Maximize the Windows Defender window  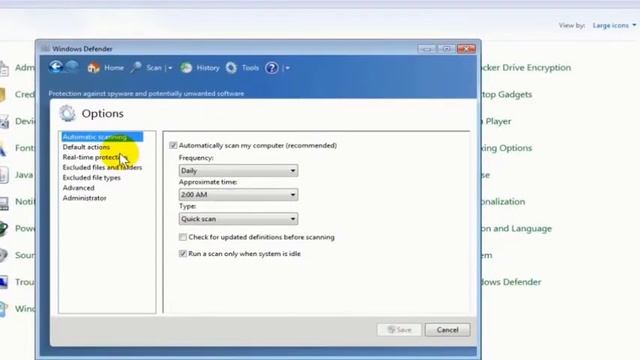447,49
